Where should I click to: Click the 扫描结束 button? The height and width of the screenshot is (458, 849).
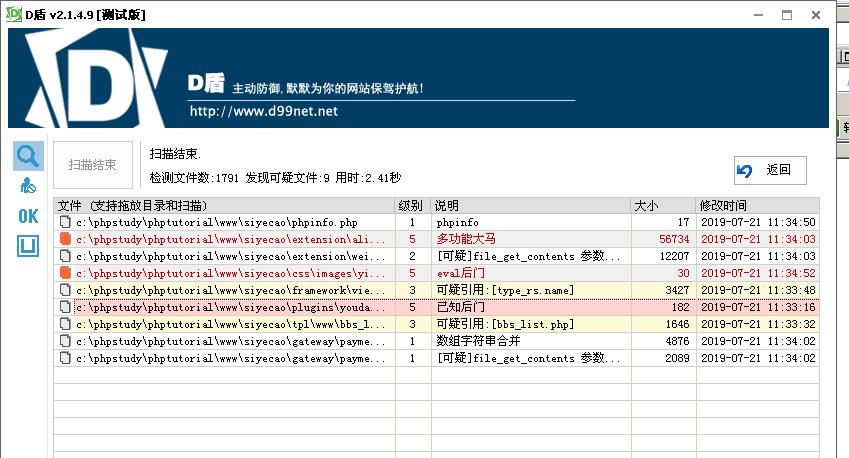(x=93, y=165)
